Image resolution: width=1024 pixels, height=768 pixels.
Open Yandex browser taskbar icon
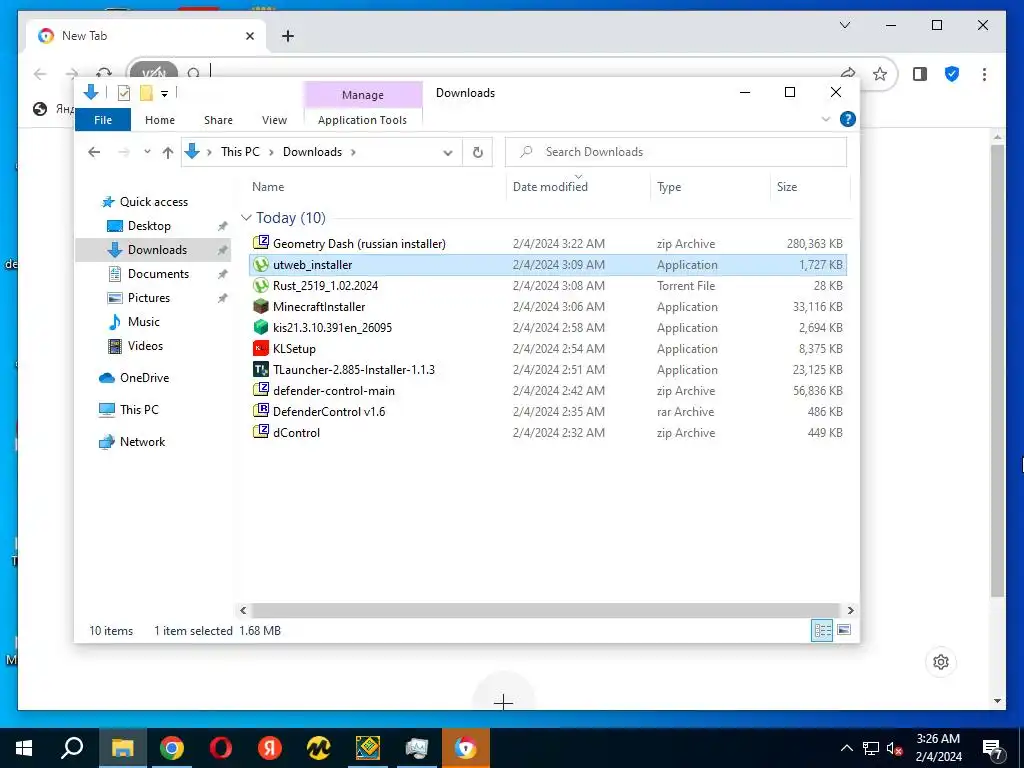pos(270,748)
